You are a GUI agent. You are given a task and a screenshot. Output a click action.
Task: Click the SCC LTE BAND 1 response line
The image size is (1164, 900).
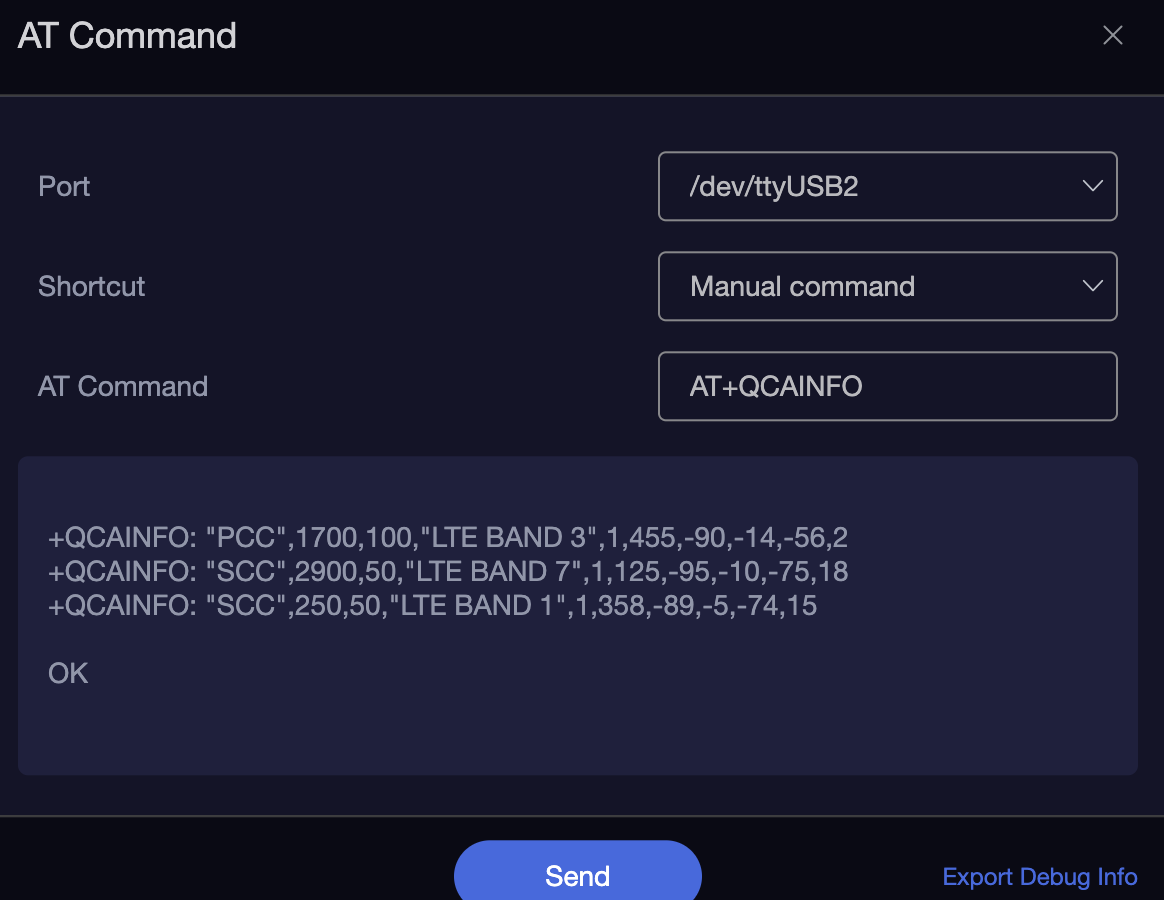pos(432,606)
